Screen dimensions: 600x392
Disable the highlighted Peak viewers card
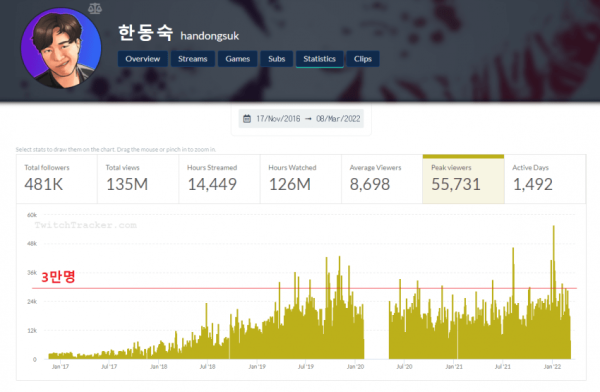coord(463,179)
